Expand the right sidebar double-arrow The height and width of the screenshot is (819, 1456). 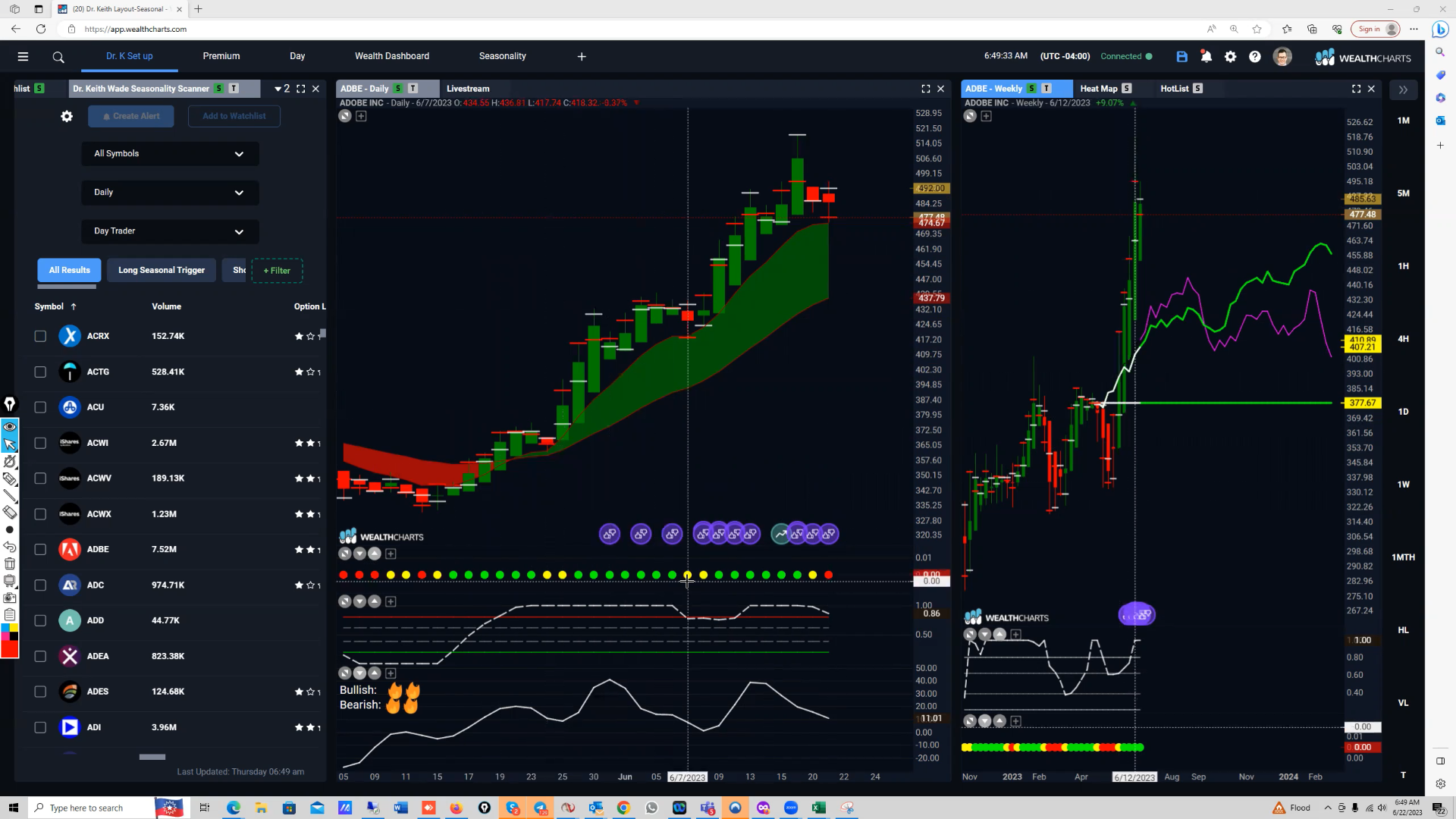click(1403, 89)
